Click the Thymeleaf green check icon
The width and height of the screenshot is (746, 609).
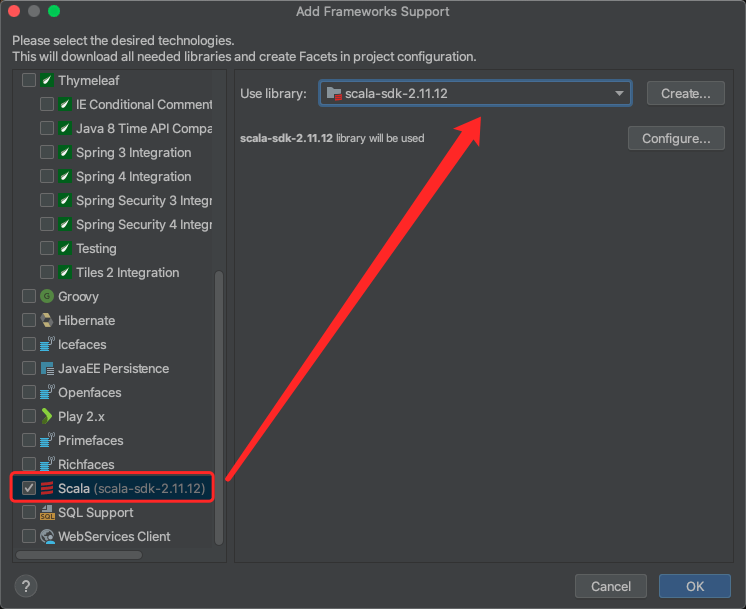pyautogui.click(x=47, y=80)
